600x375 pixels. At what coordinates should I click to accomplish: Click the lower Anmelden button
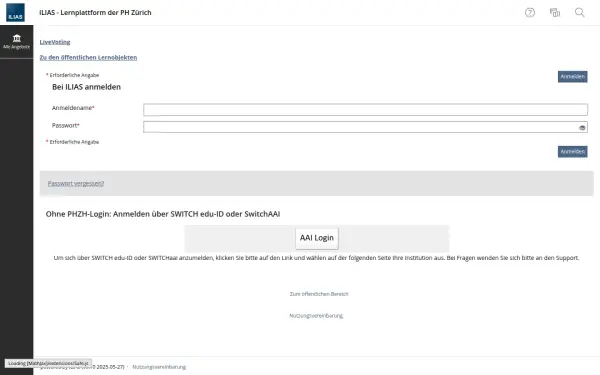(x=572, y=152)
